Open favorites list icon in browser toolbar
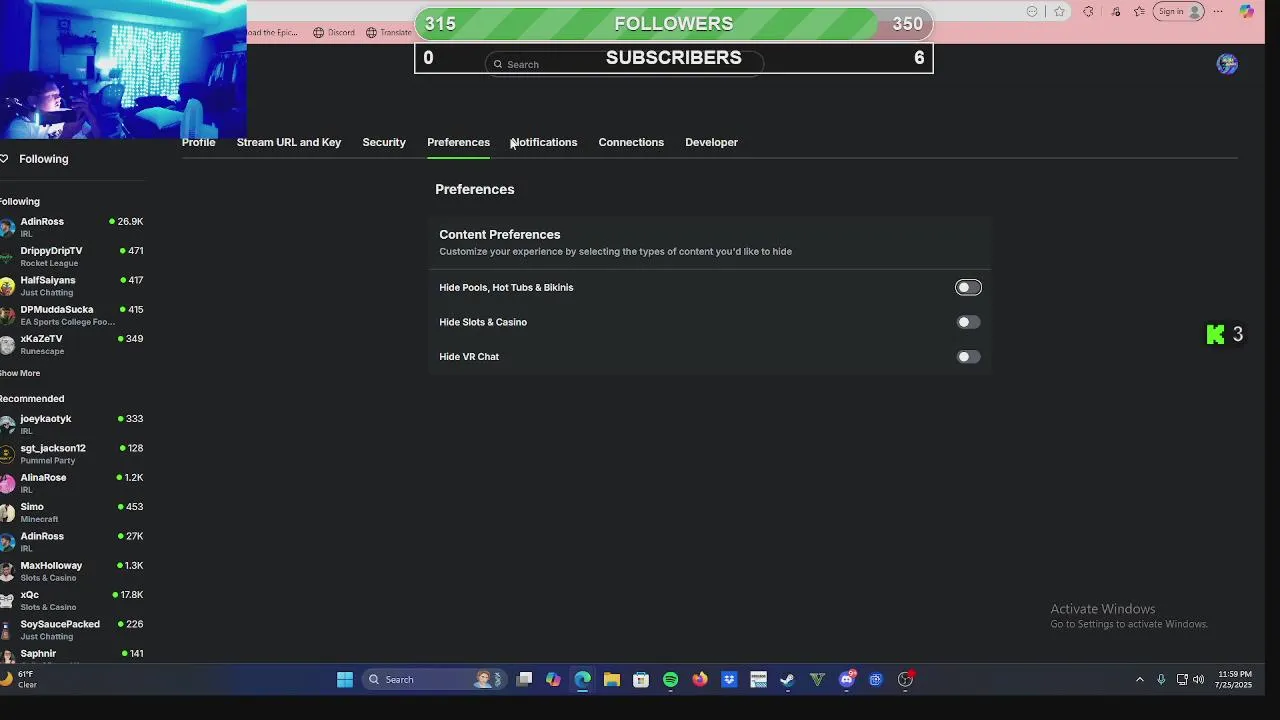 (1140, 12)
